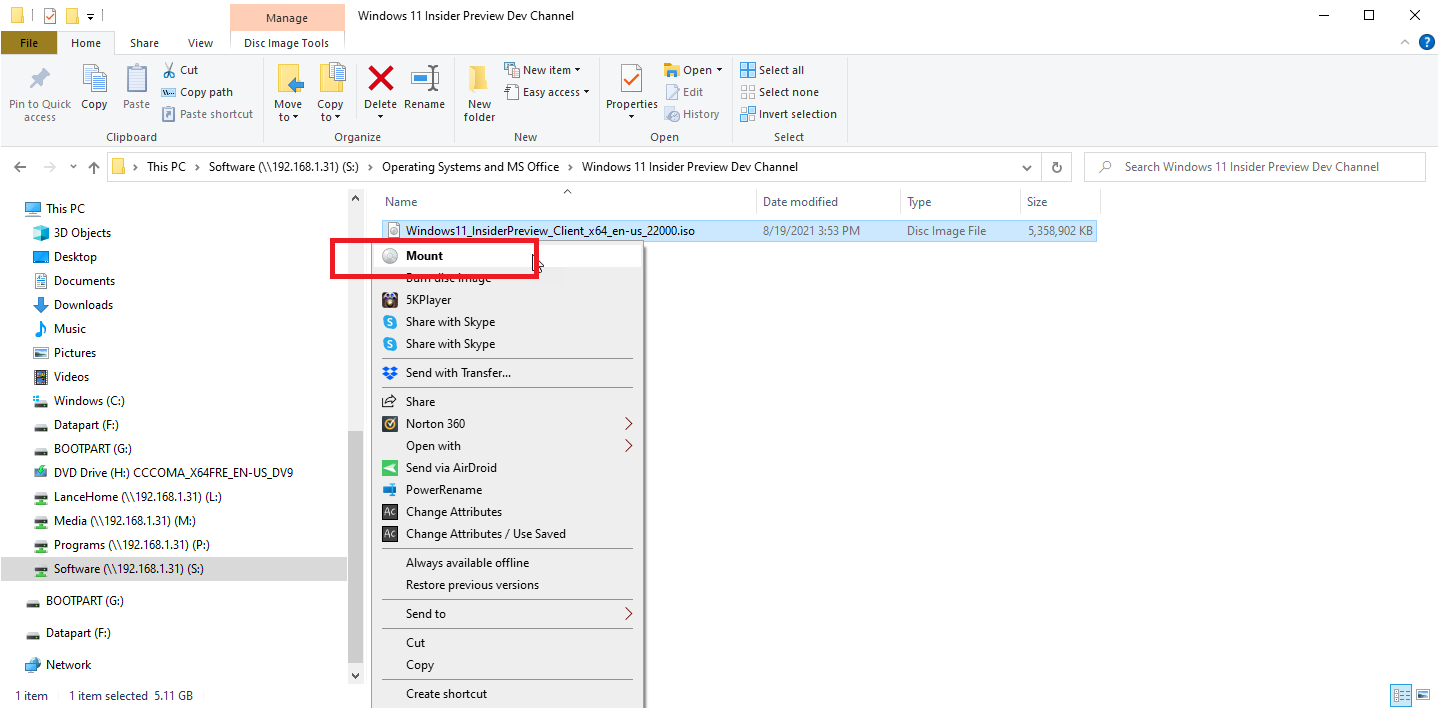Switch to the View tab
The image size is (1439, 708).
pos(200,43)
